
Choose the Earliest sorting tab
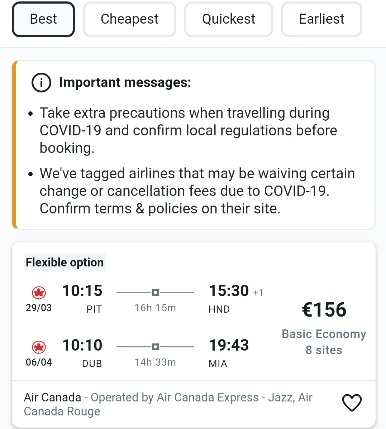tap(322, 19)
